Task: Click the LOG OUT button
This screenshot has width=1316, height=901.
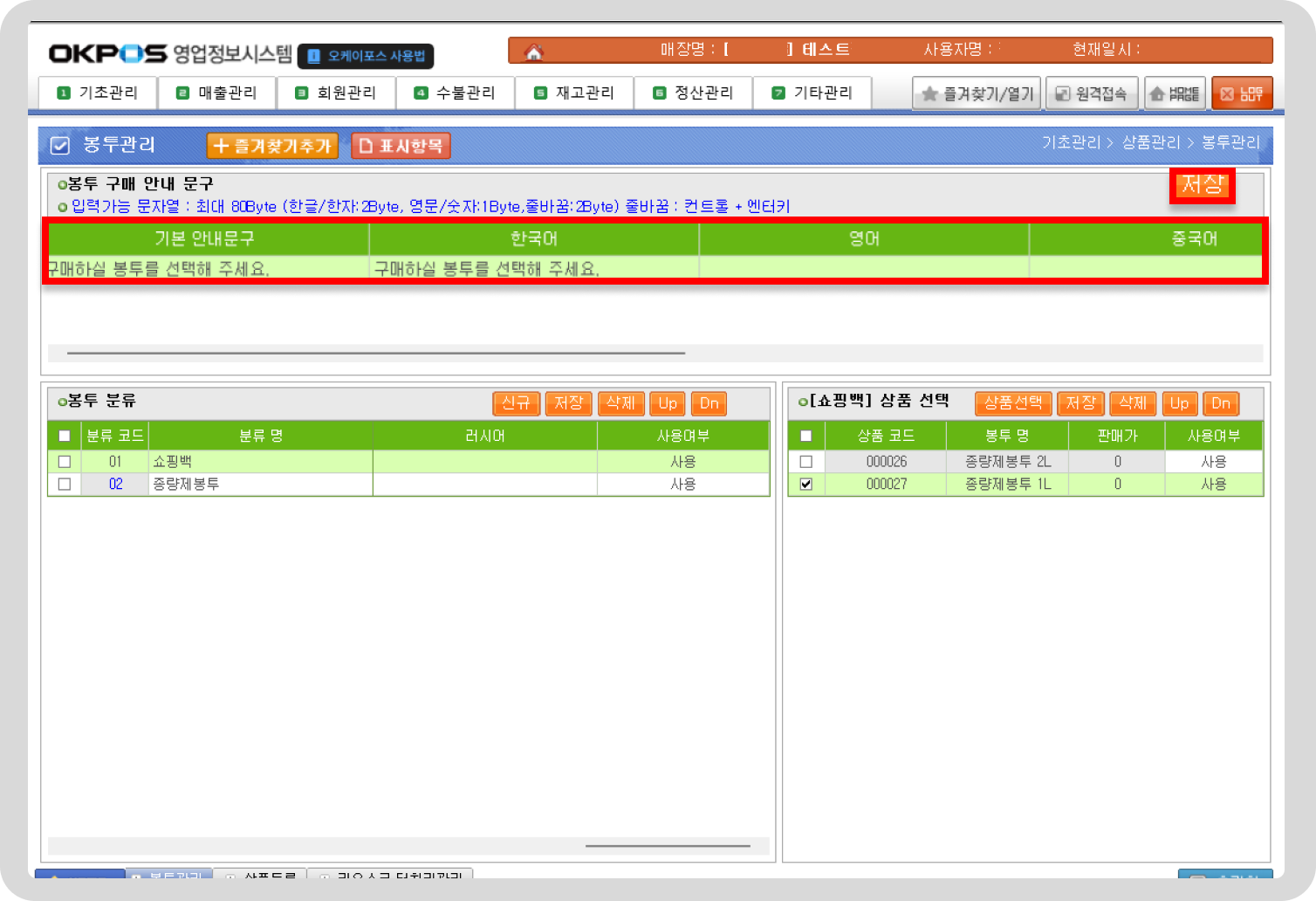Action: point(1241,93)
